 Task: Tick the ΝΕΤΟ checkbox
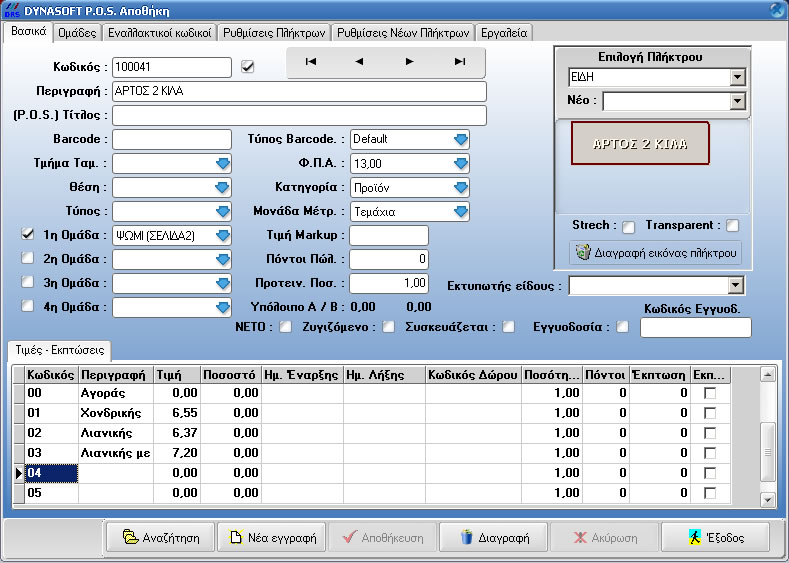pyautogui.click(x=286, y=327)
